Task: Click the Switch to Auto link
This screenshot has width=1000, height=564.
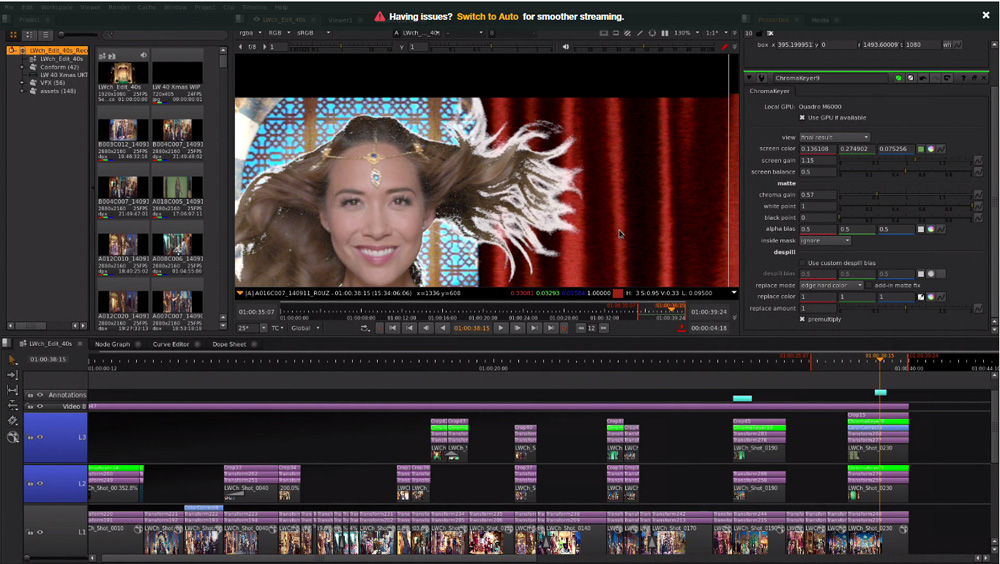Action: (487, 17)
